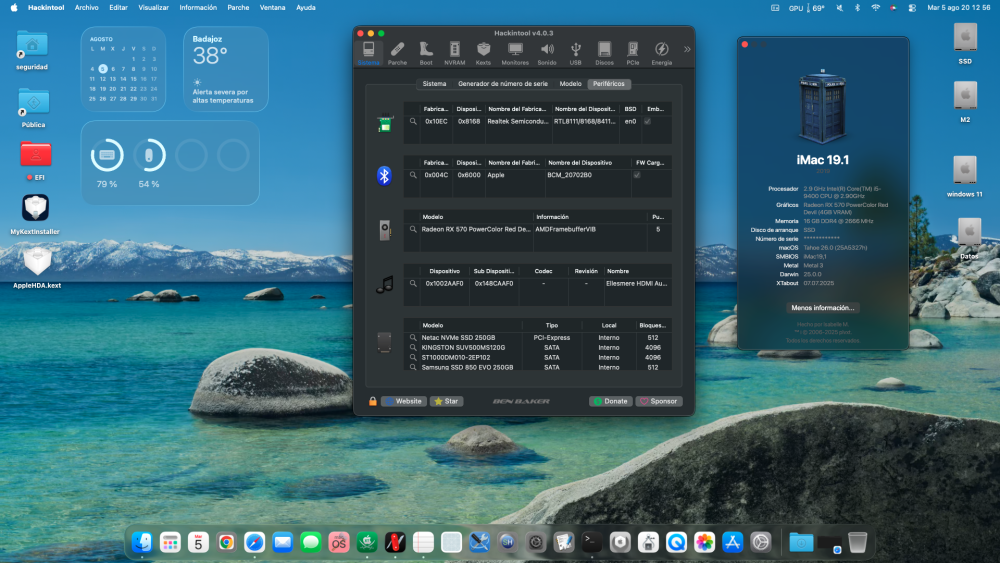1000x563 pixels.
Task: Open the Parche toolbar section
Action: coord(397,53)
